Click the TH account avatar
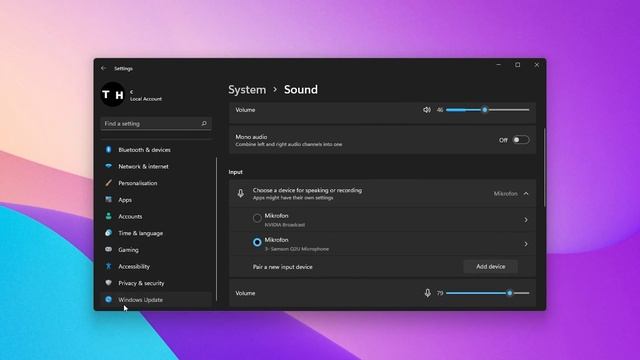640x360 pixels. pyautogui.click(x=113, y=94)
